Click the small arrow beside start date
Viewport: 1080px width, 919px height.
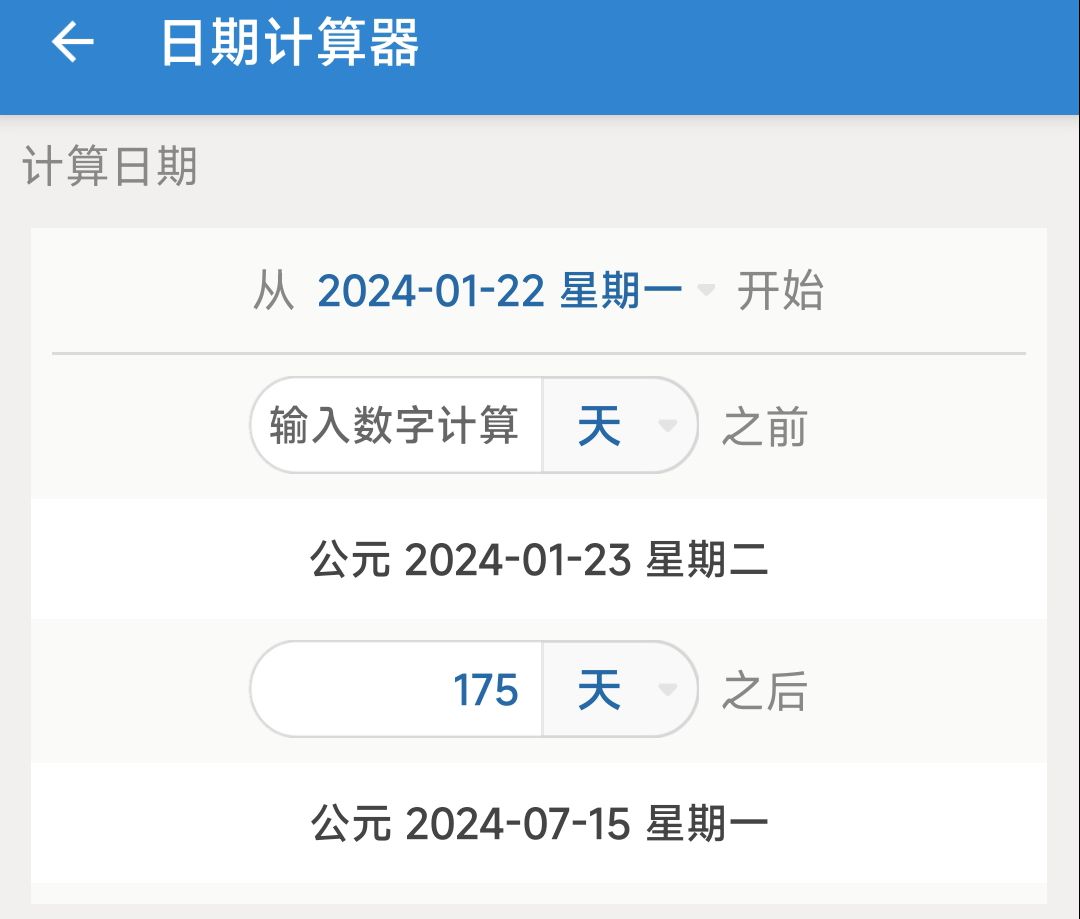[x=706, y=291]
